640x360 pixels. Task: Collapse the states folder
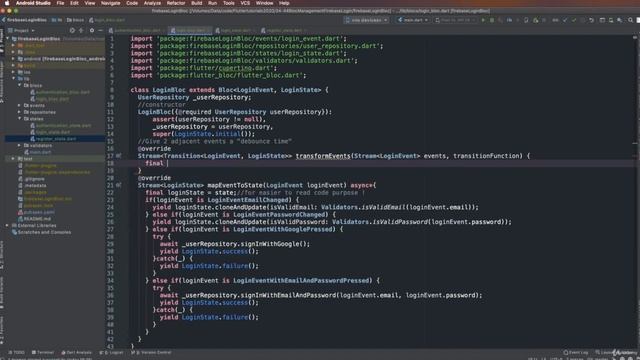(19, 119)
